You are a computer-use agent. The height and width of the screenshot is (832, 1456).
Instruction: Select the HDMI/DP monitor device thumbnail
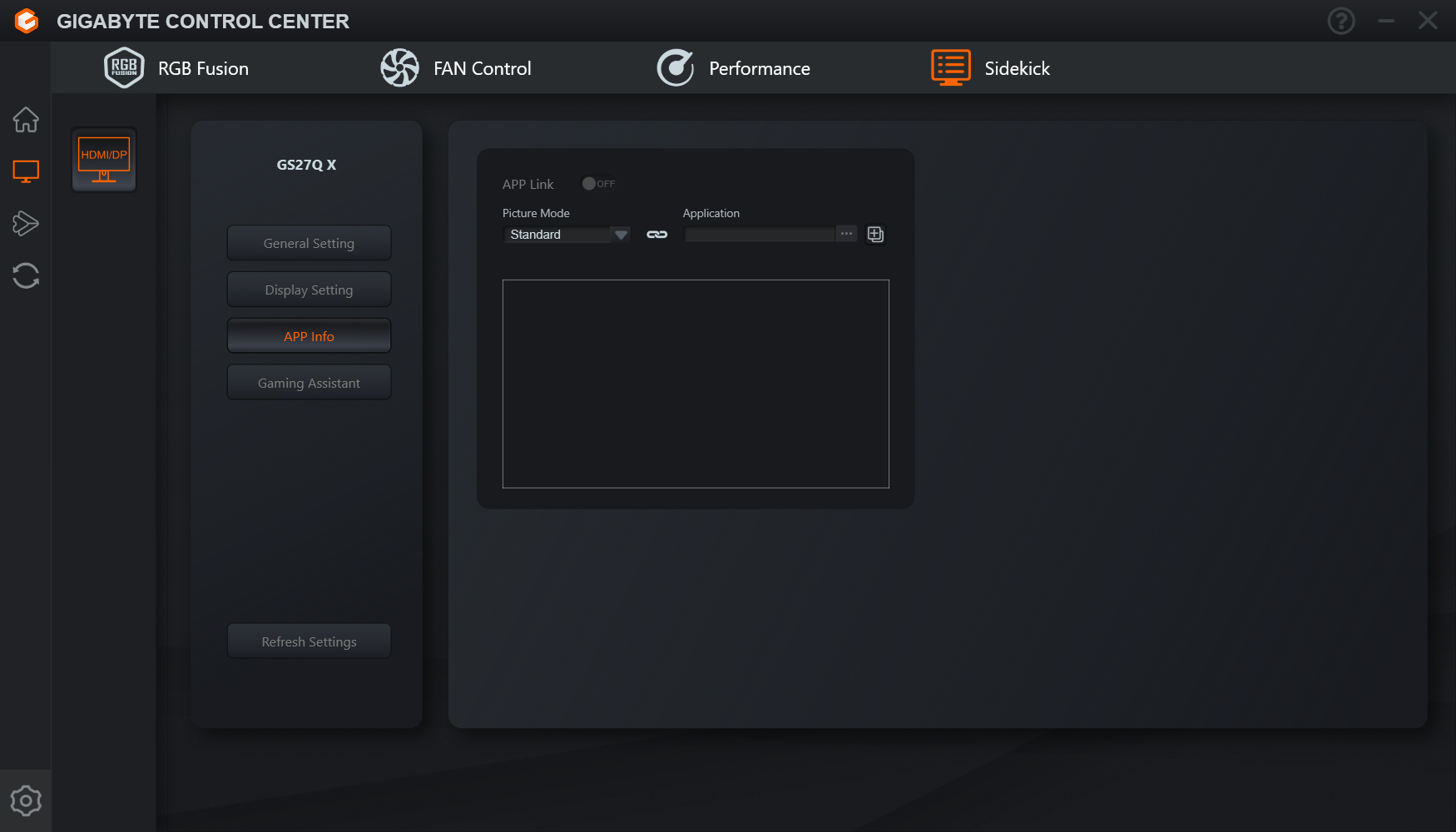pos(104,160)
